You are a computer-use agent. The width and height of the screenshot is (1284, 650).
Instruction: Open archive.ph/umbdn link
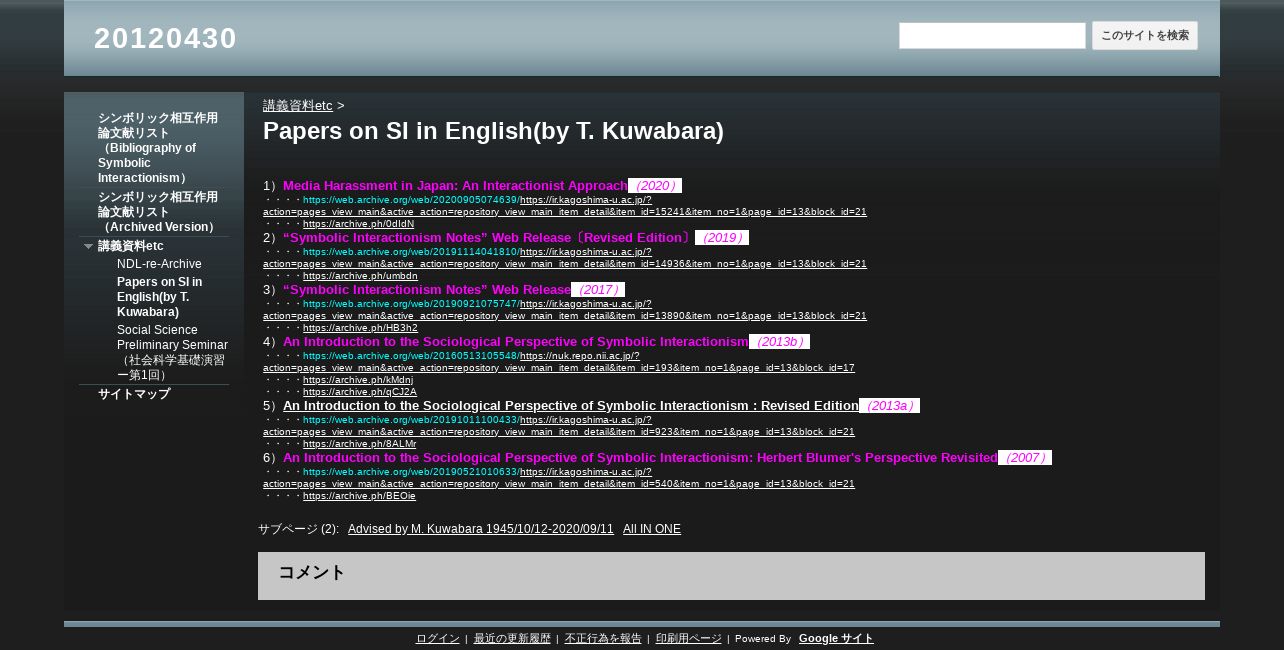pyautogui.click(x=360, y=276)
